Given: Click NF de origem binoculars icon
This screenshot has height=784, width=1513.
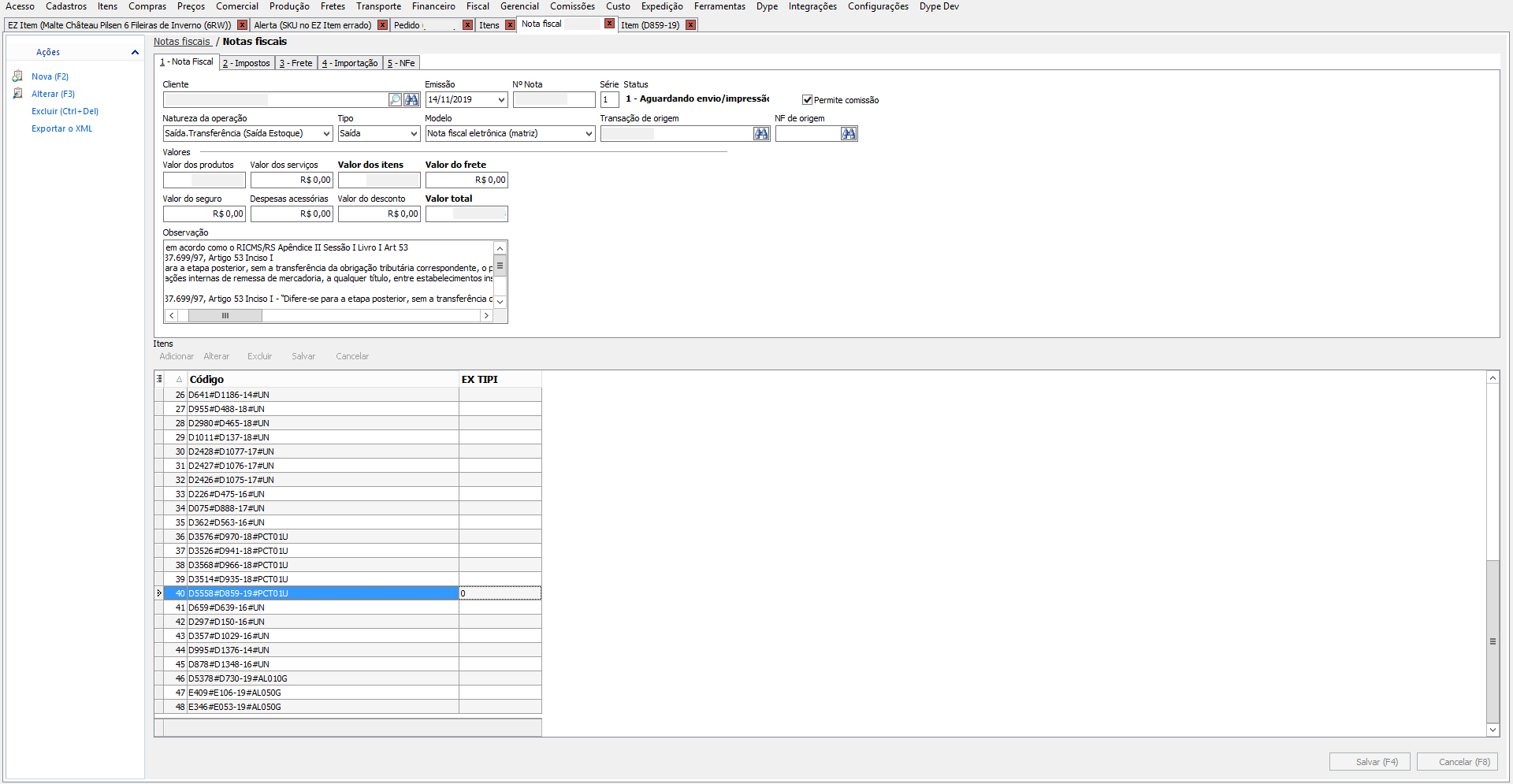Looking at the screenshot, I should (849, 134).
